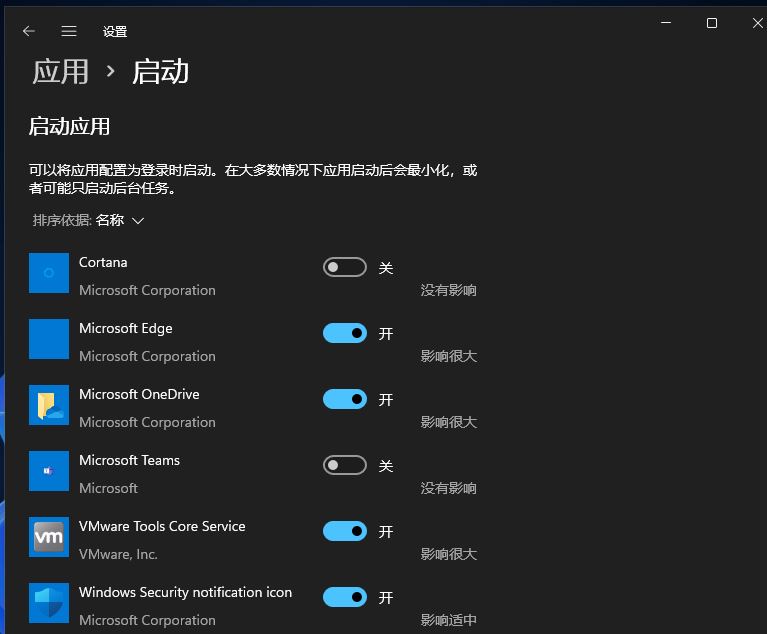
Task: Open the hamburger navigation menu
Action: tap(69, 31)
